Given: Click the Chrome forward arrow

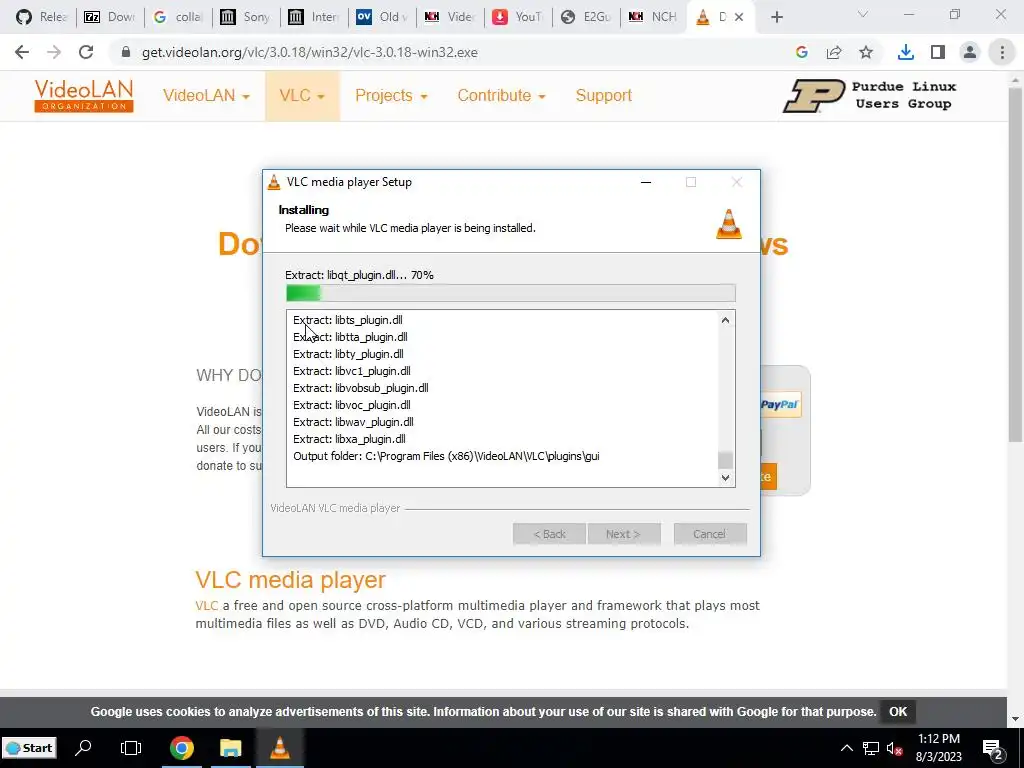Looking at the screenshot, I should (54, 52).
